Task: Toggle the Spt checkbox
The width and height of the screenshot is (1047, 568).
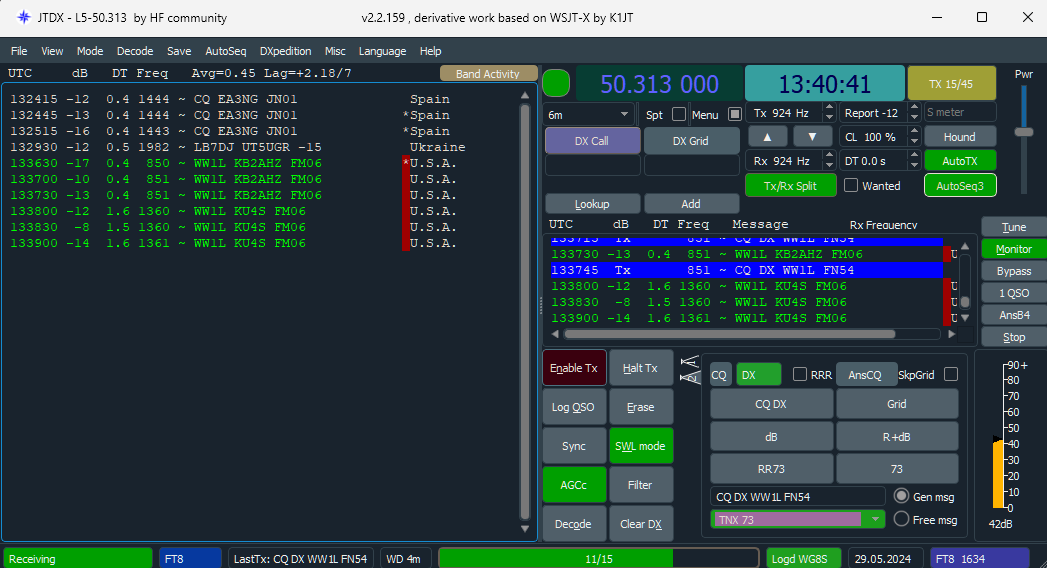Action: tap(679, 114)
